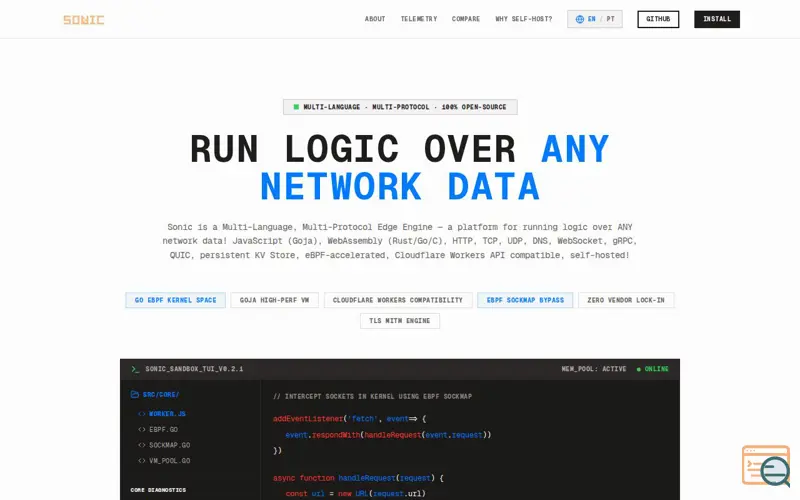Screen dimensions: 800x500
Task: Click the green ONLINE status dot
Action: [639, 369]
